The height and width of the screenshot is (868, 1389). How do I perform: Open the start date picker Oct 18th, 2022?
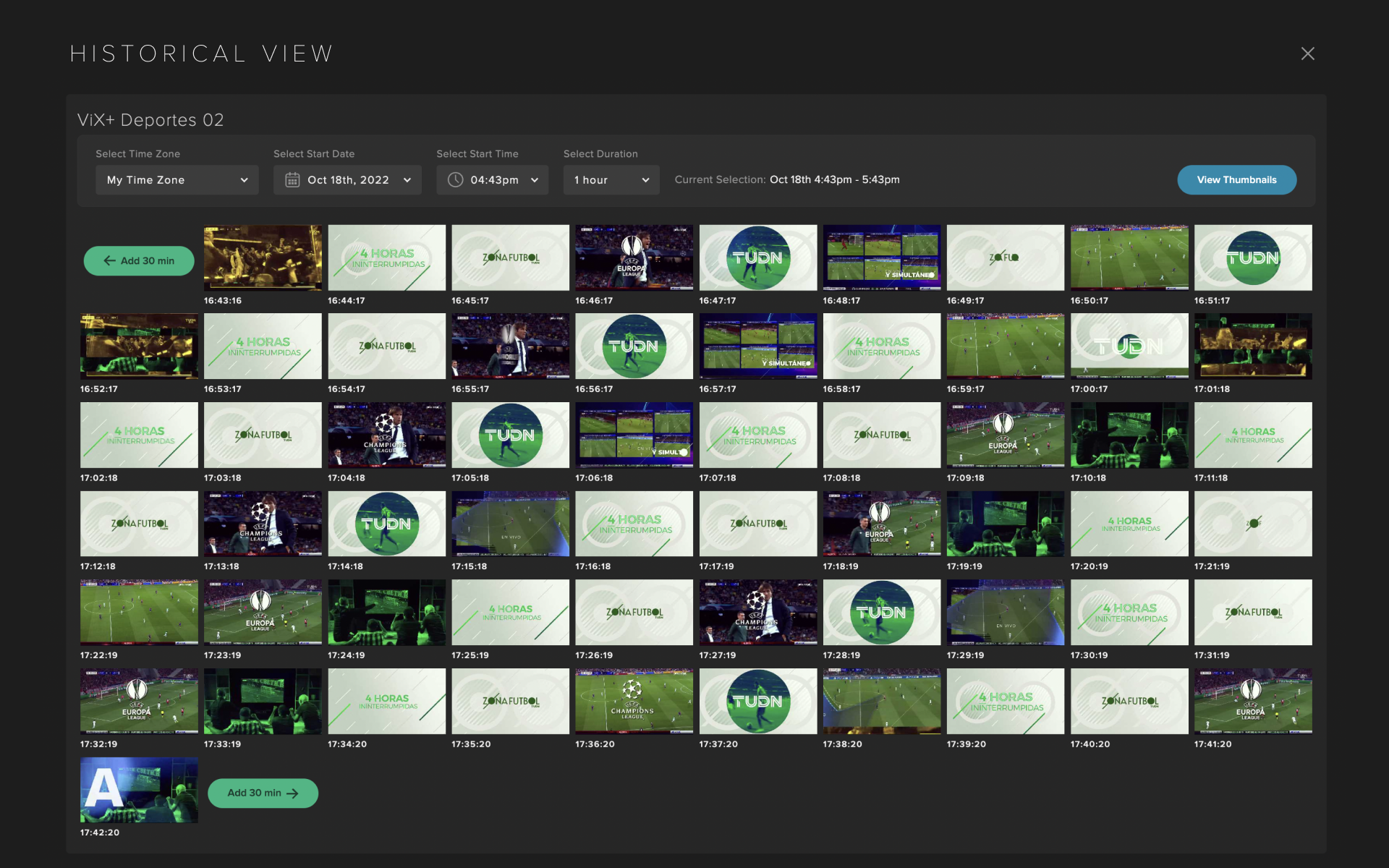click(348, 180)
